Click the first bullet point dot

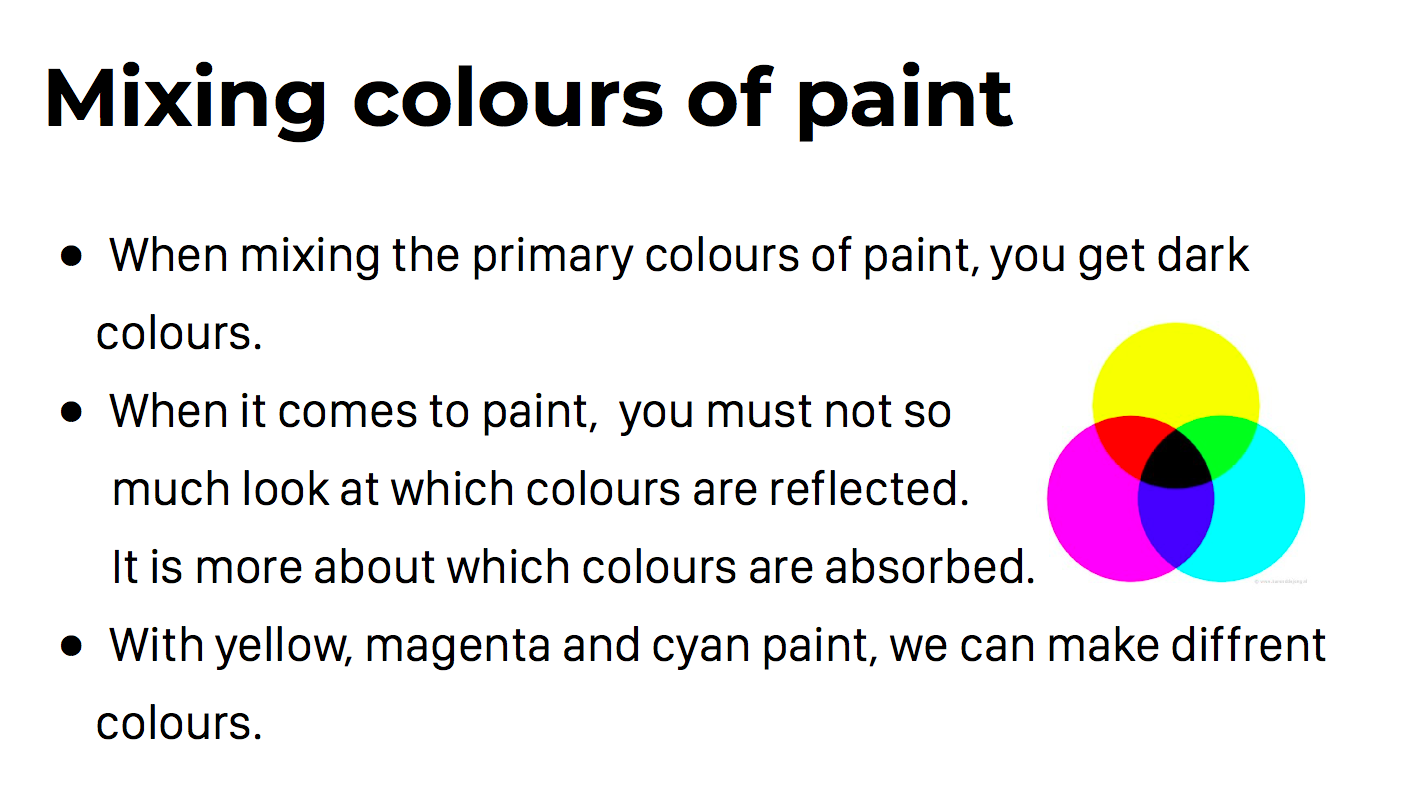(71, 257)
